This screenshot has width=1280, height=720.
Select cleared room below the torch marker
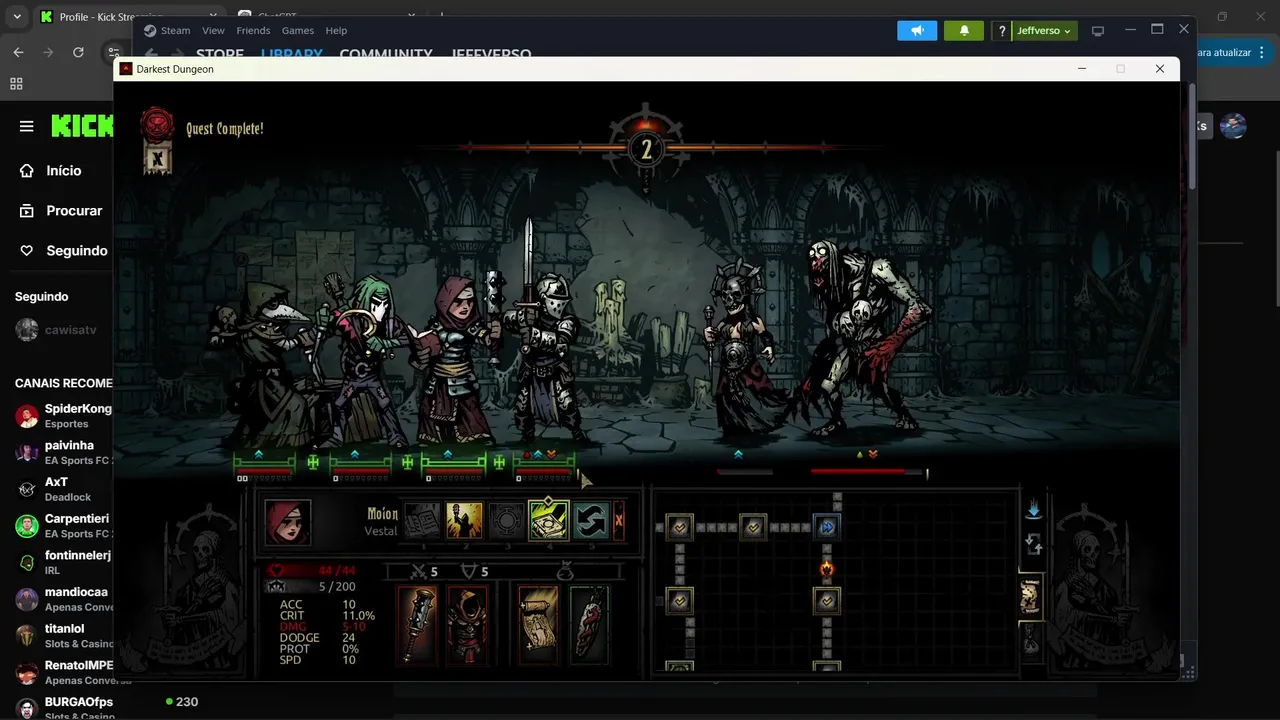click(x=826, y=601)
